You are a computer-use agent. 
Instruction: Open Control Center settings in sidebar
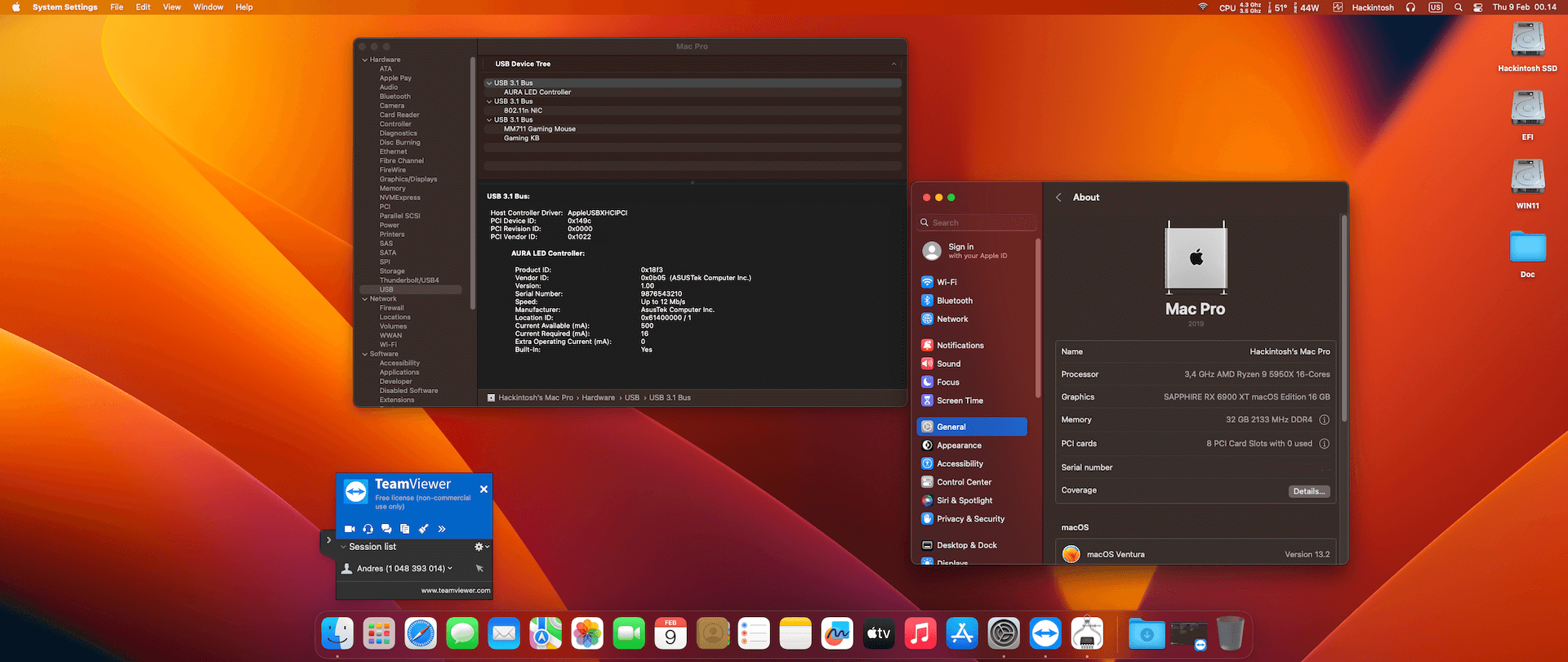pyautogui.click(x=972, y=482)
